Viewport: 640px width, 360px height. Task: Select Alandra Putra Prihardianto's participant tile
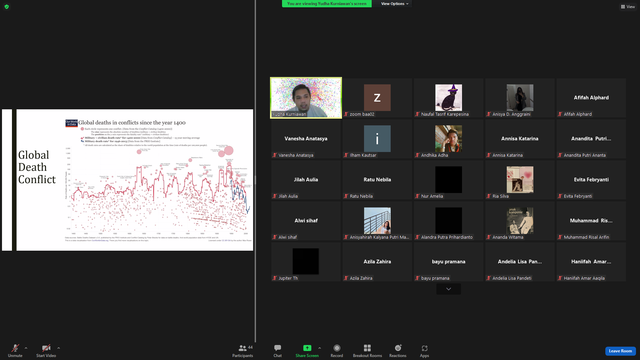pos(449,221)
